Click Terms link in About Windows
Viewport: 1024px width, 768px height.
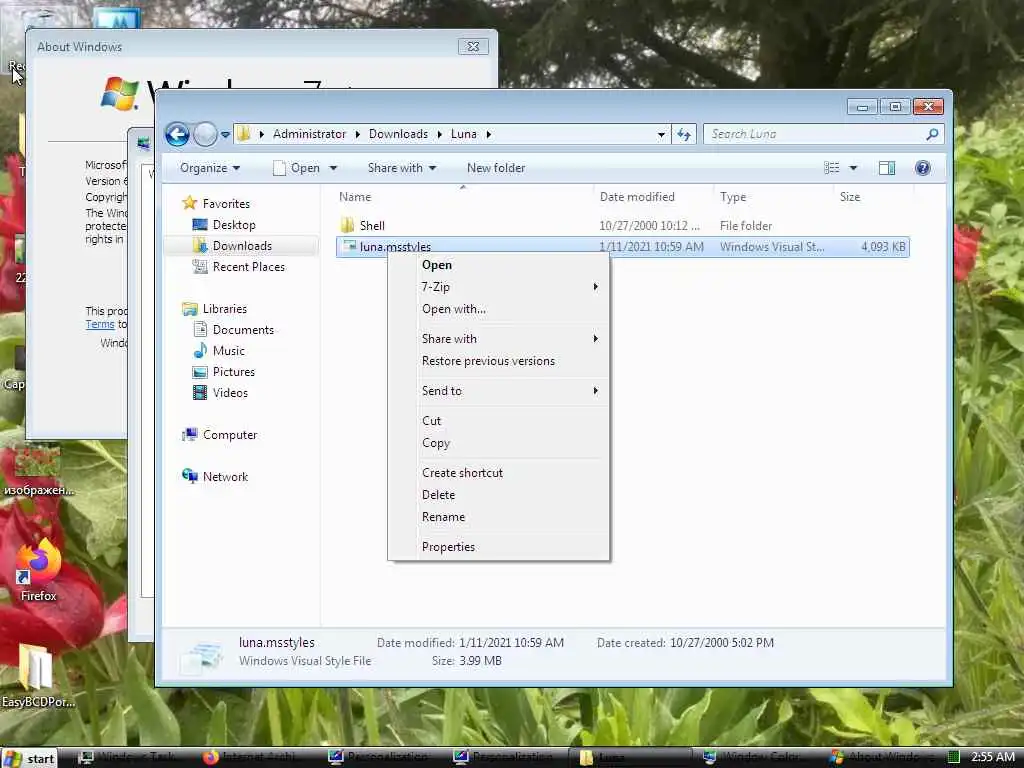pos(99,325)
